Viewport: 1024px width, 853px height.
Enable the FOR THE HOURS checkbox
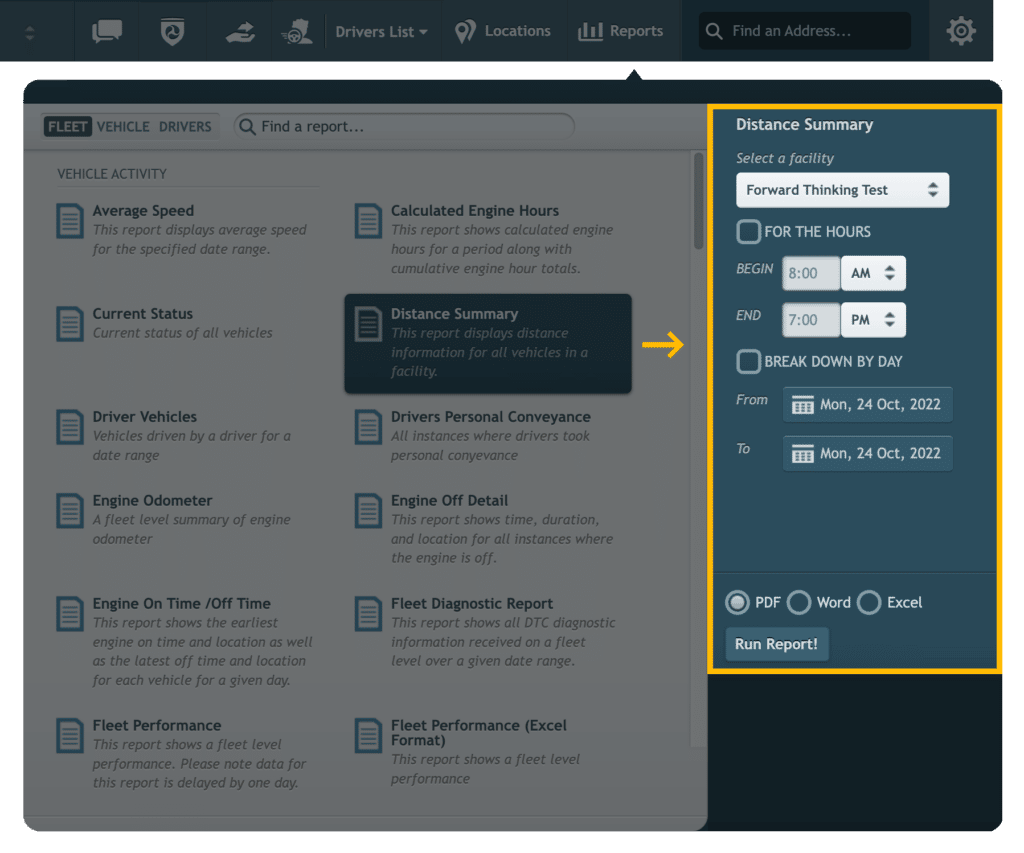[748, 231]
